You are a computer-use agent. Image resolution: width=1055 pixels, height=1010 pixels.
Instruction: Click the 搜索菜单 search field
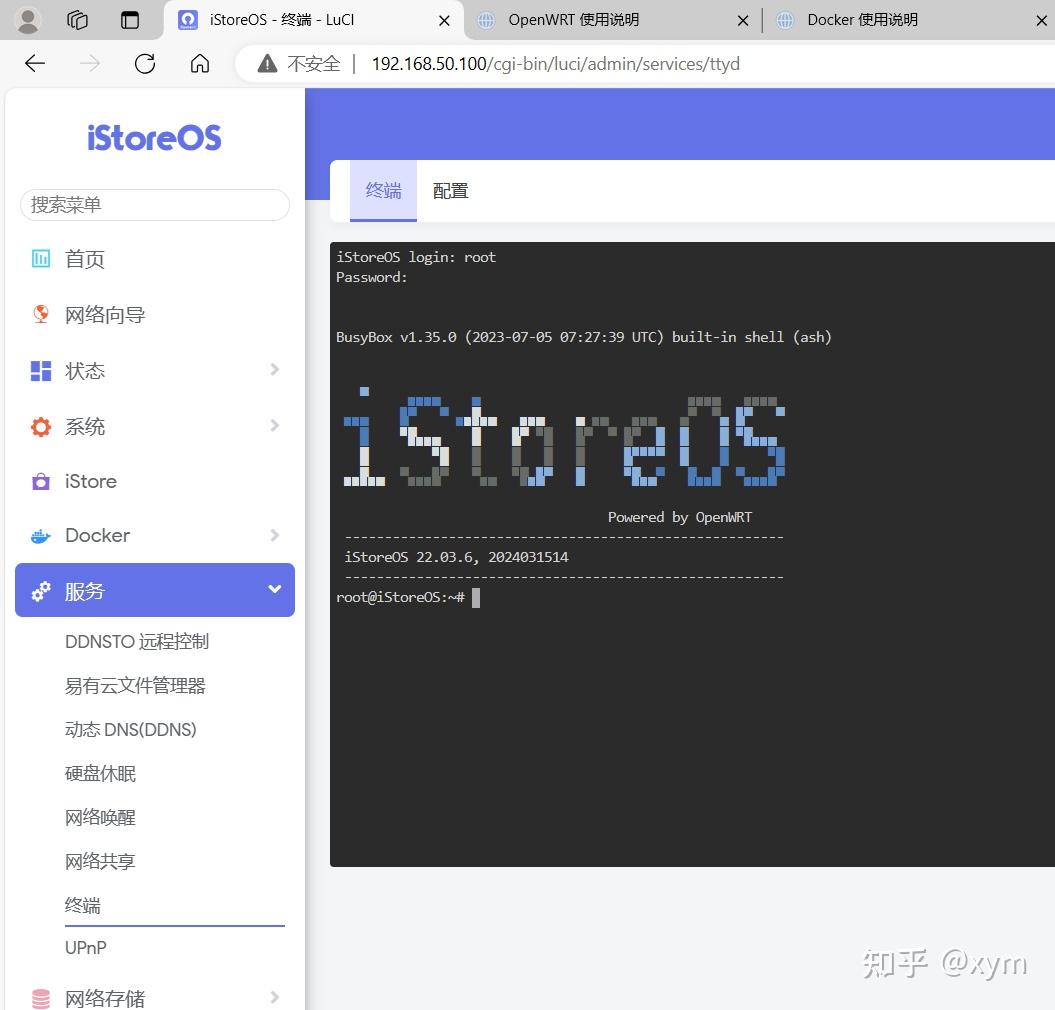[154, 205]
